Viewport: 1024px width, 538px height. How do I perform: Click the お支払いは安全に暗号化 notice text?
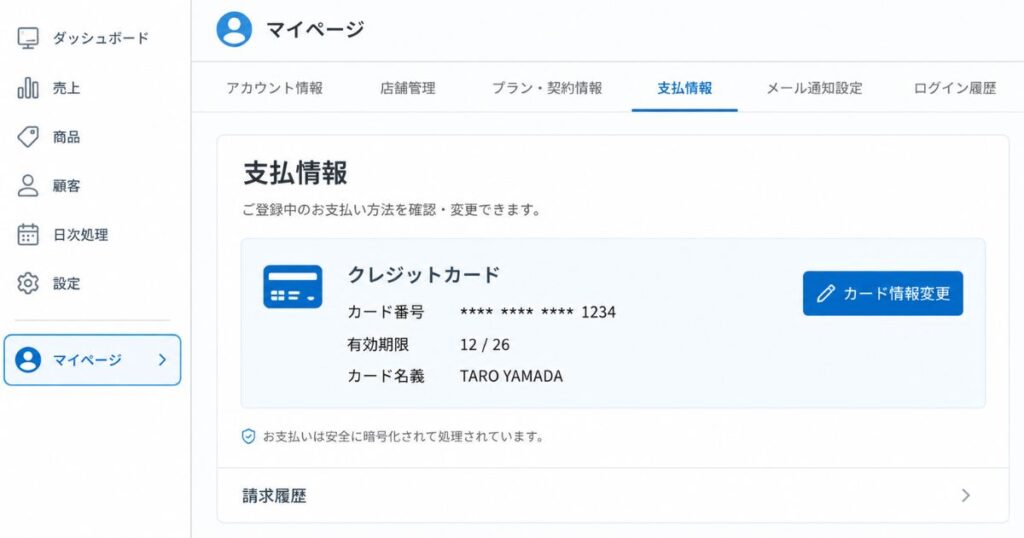click(404, 436)
